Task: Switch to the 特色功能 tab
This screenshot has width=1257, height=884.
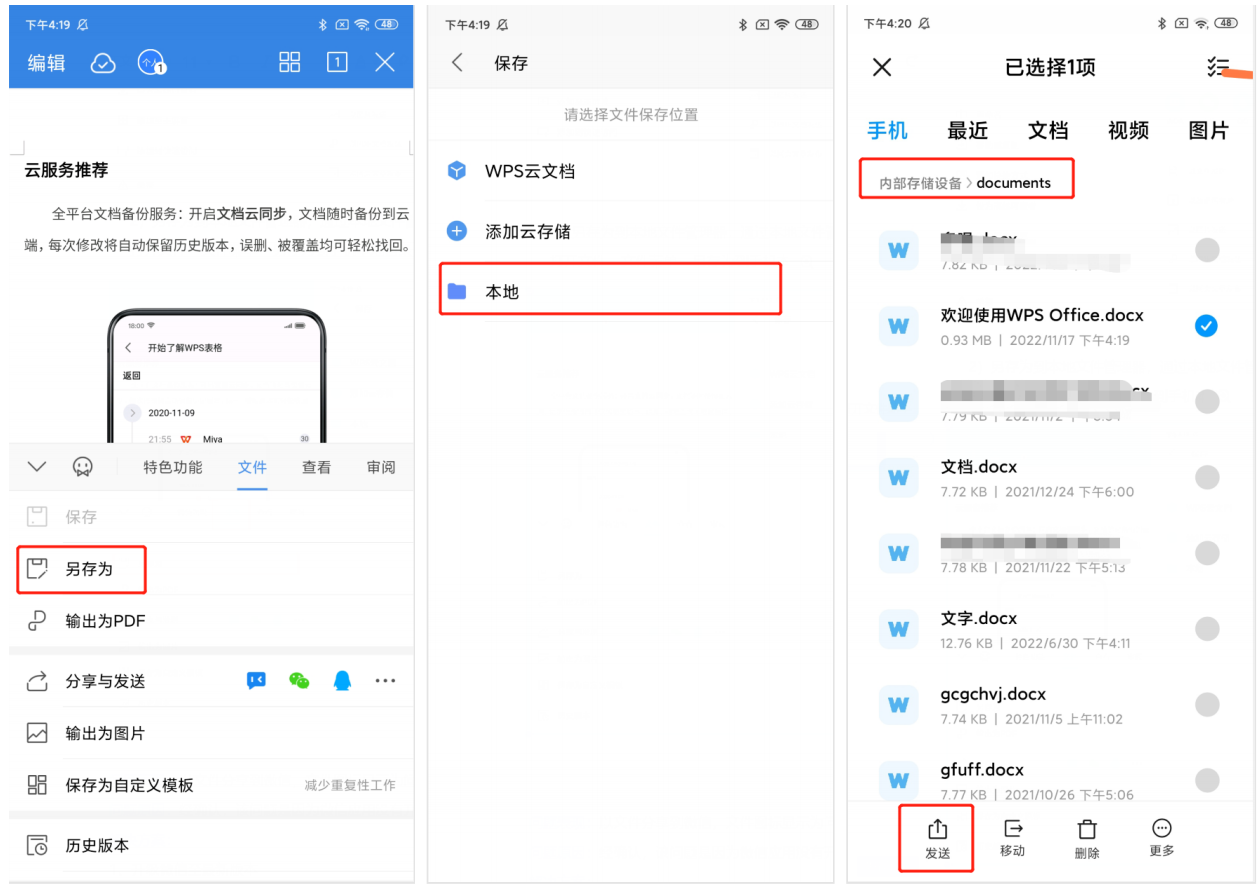Action: [173, 467]
